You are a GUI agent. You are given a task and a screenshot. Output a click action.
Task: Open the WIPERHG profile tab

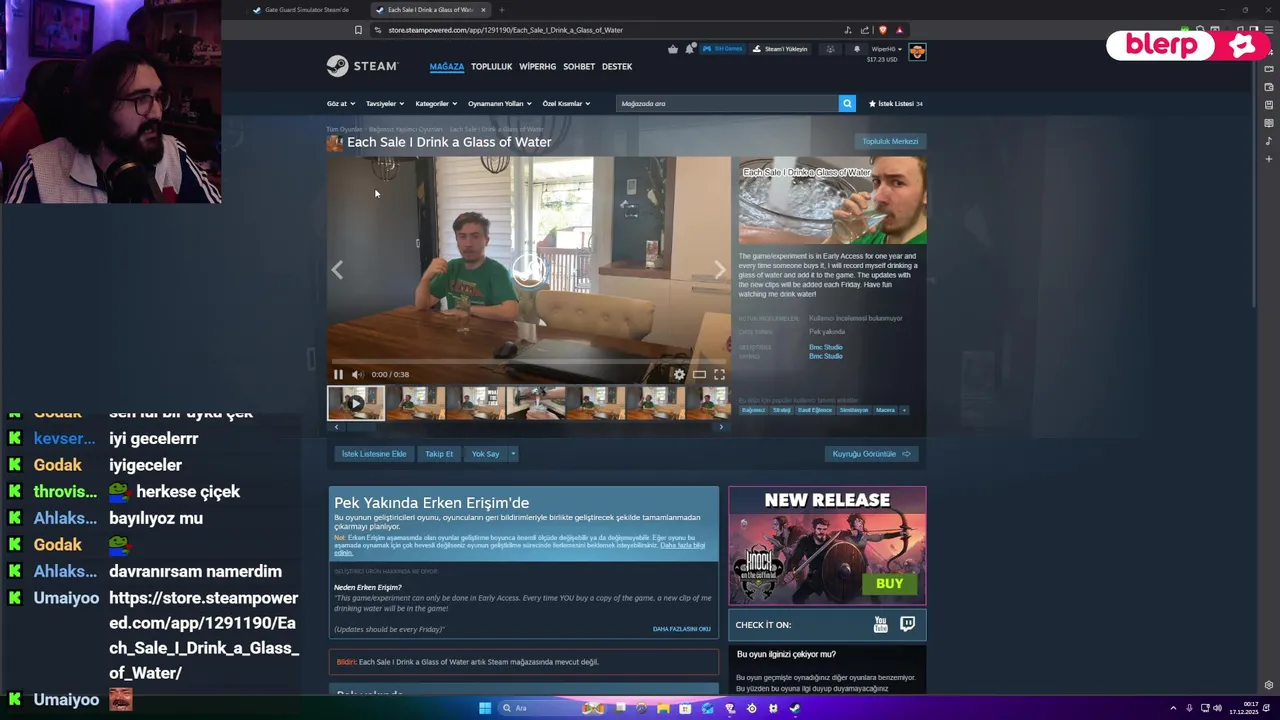click(x=537, y=66)
